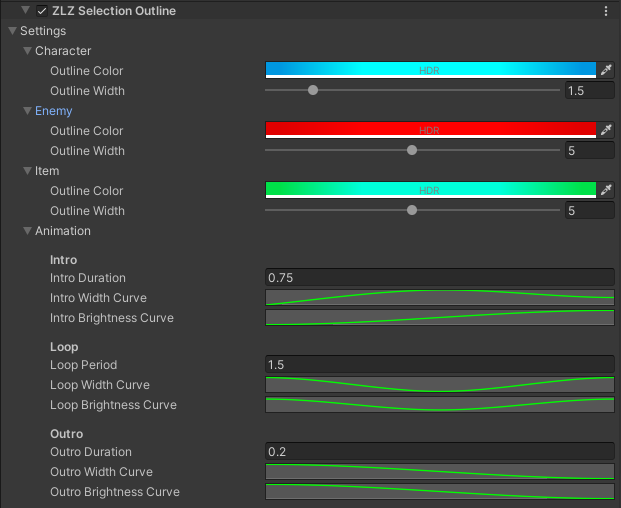Click the Intro Duration field

(x=440, y=278)
